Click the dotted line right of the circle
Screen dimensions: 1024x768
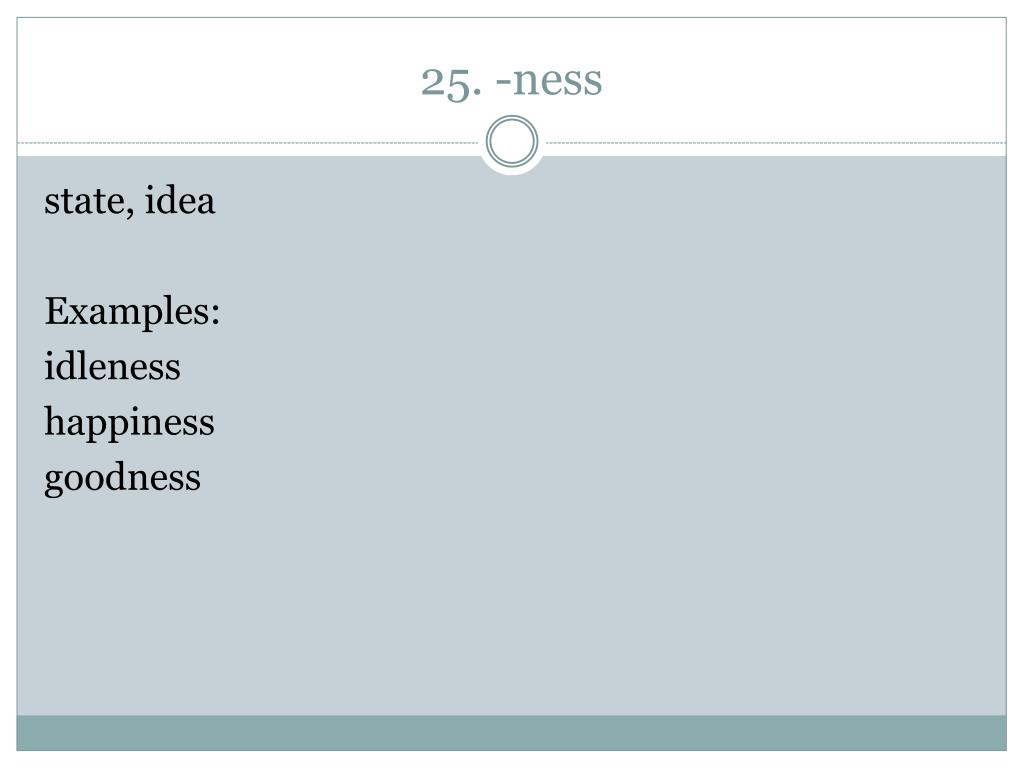click(x=776, y=142)
